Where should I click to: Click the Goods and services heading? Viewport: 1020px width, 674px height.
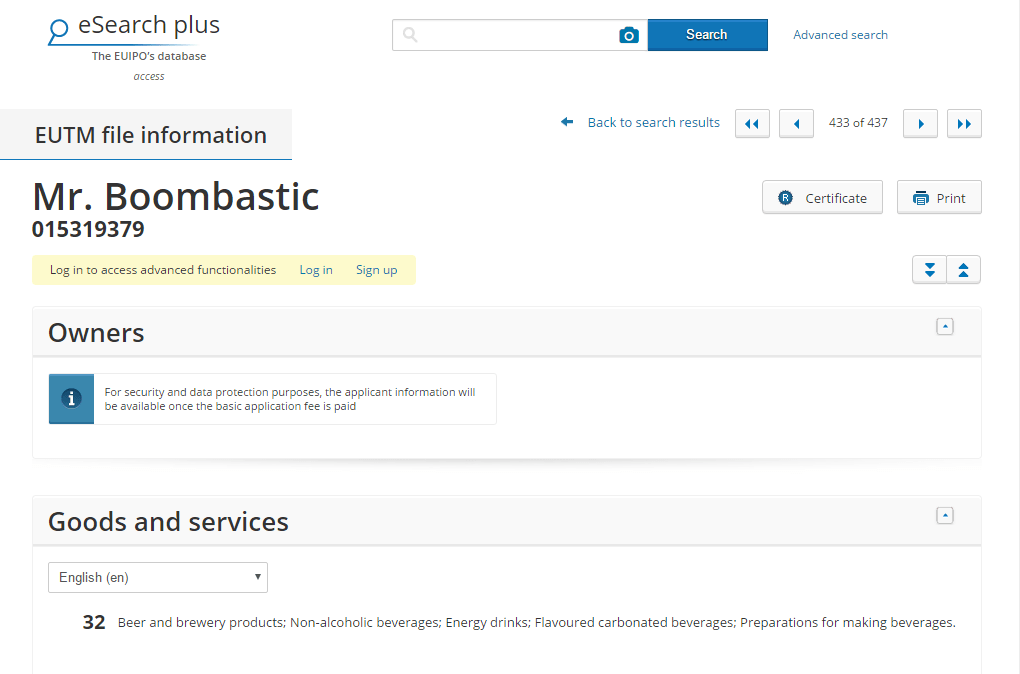[x=168, y=522]
